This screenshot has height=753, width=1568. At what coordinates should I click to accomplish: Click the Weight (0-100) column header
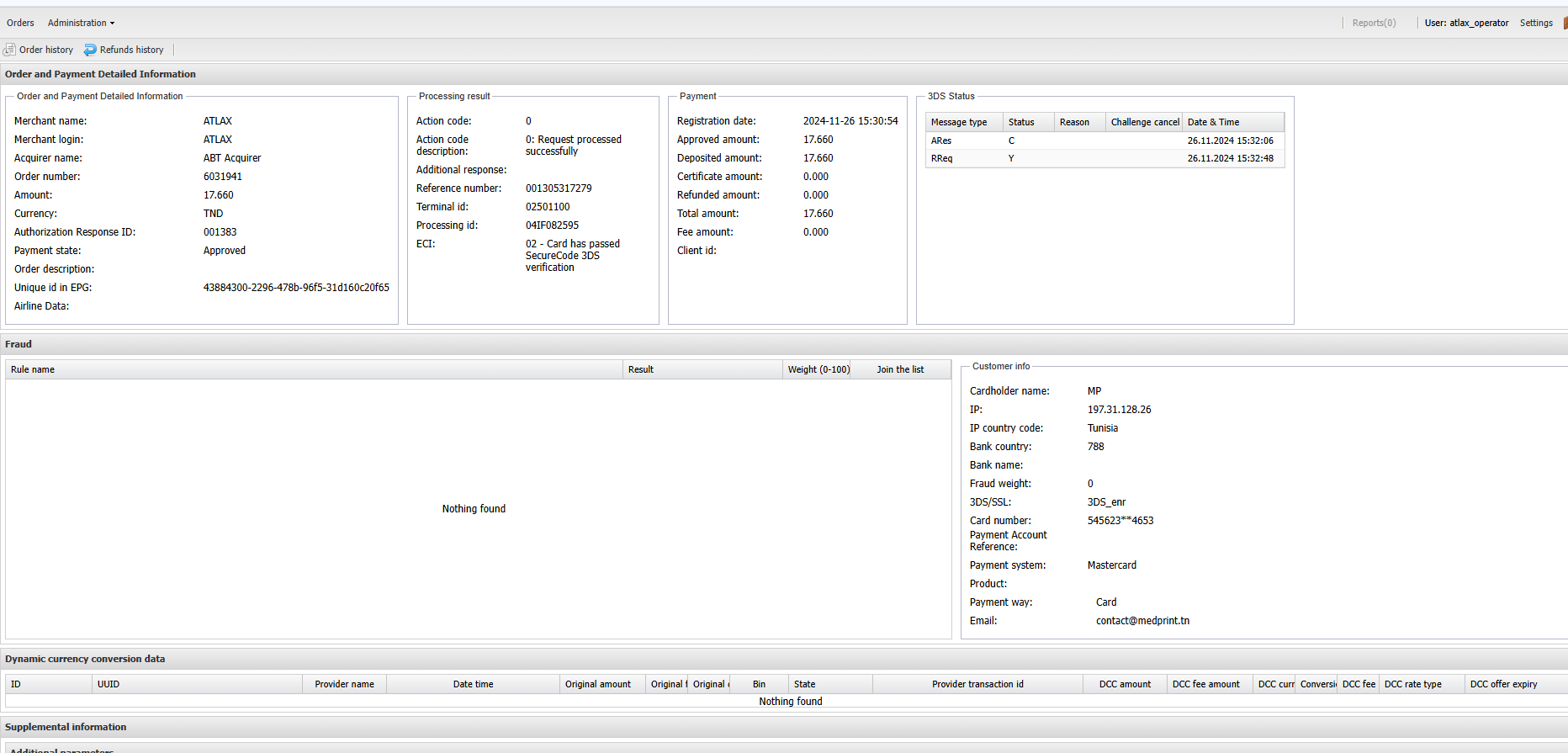click(x=818, y=369)
